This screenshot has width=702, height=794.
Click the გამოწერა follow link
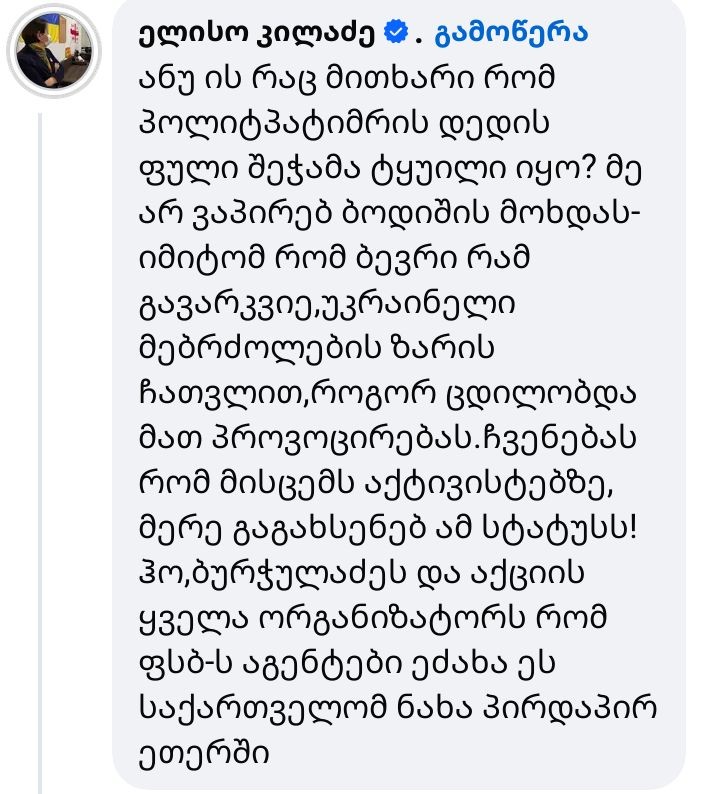[512, 33]
